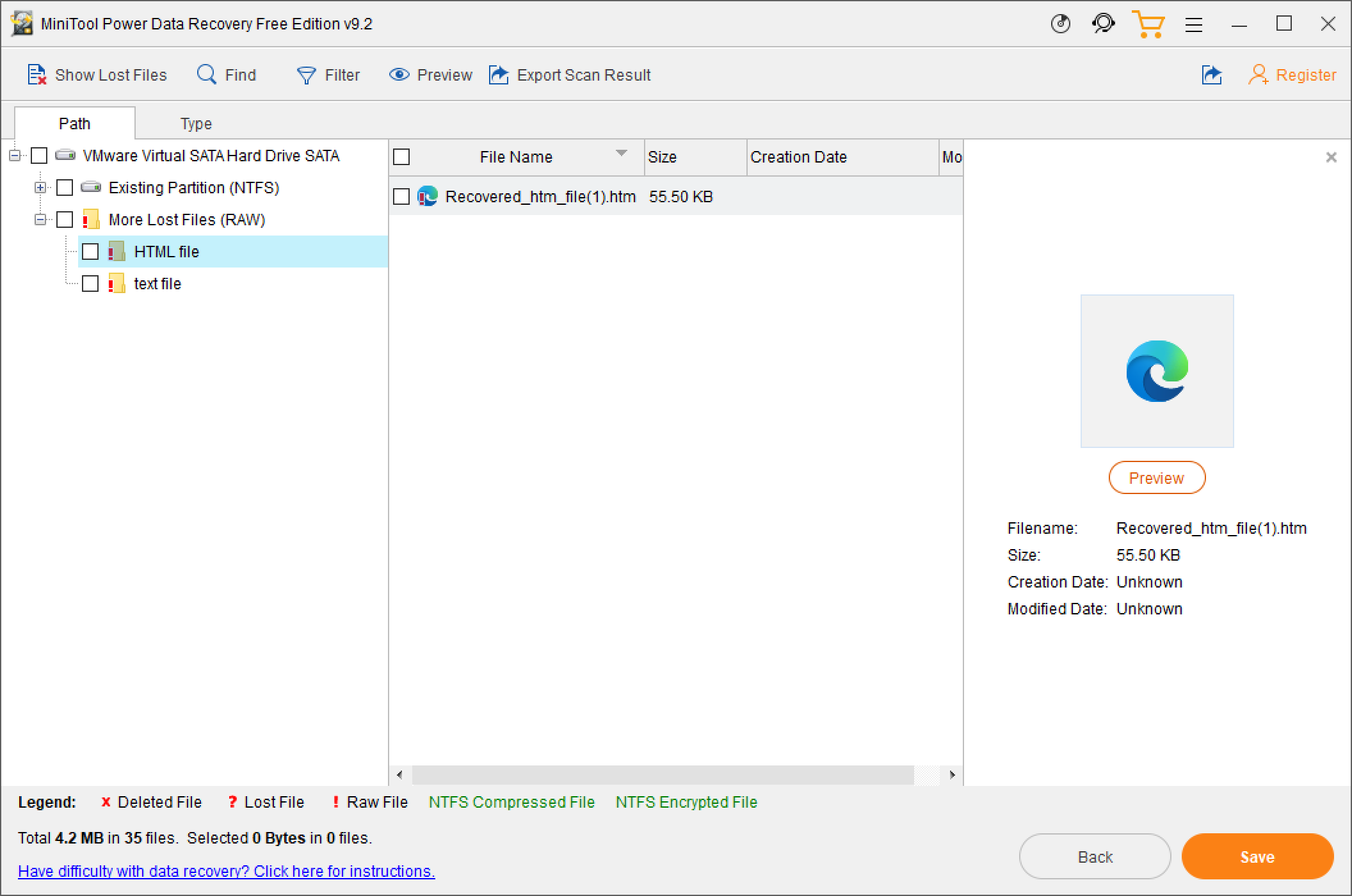The image size is (1352, 896).
Task: Toggle the select-all File Name header checkbox
Action: (x=401, y=157)
